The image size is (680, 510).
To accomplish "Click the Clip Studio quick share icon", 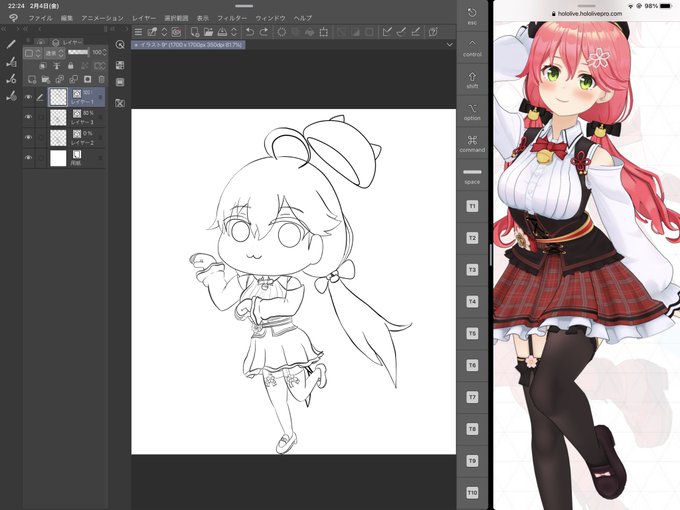I will (x=152, y=32).
